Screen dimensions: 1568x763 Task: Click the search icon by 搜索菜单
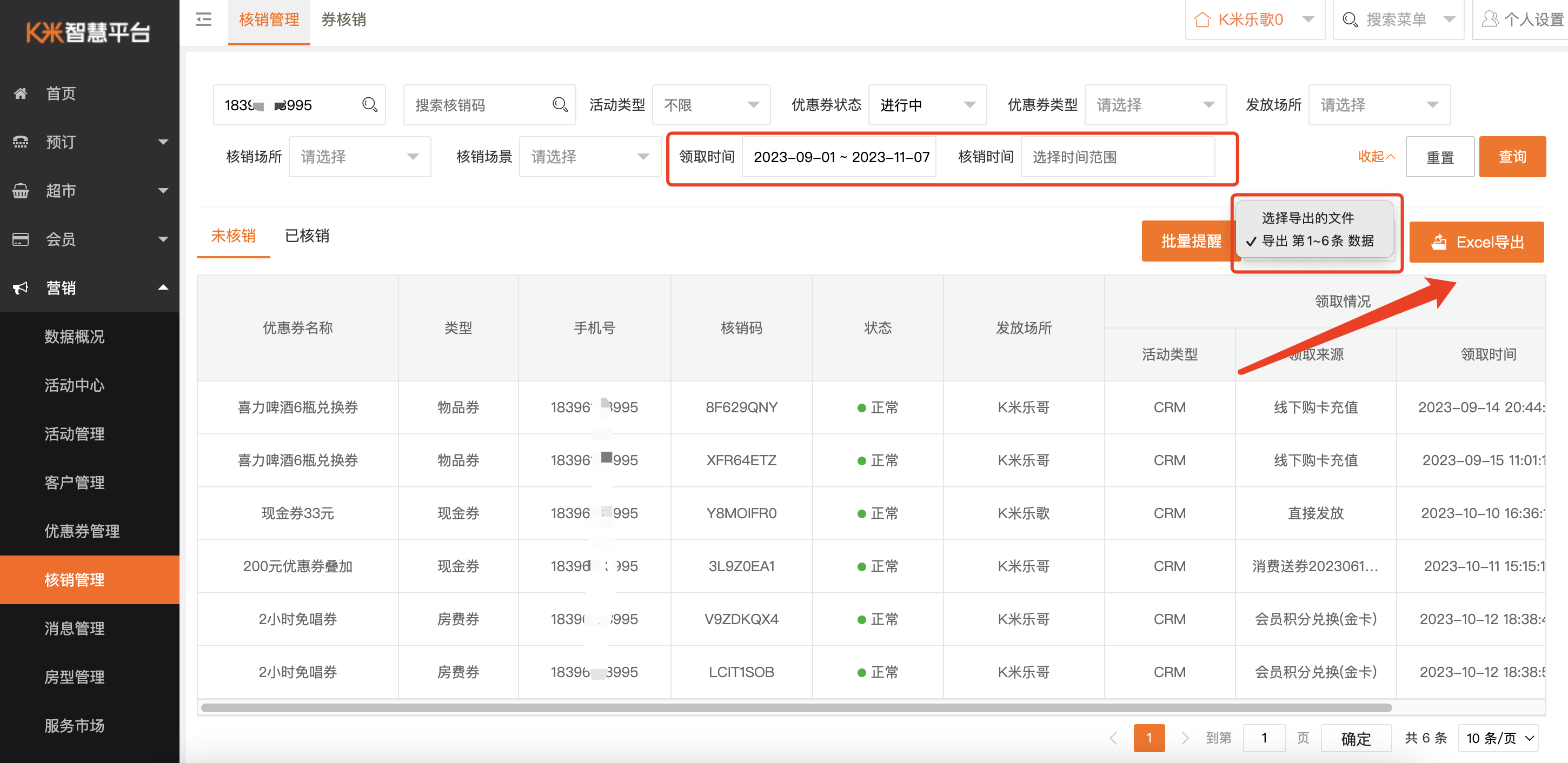[1350, 20]
